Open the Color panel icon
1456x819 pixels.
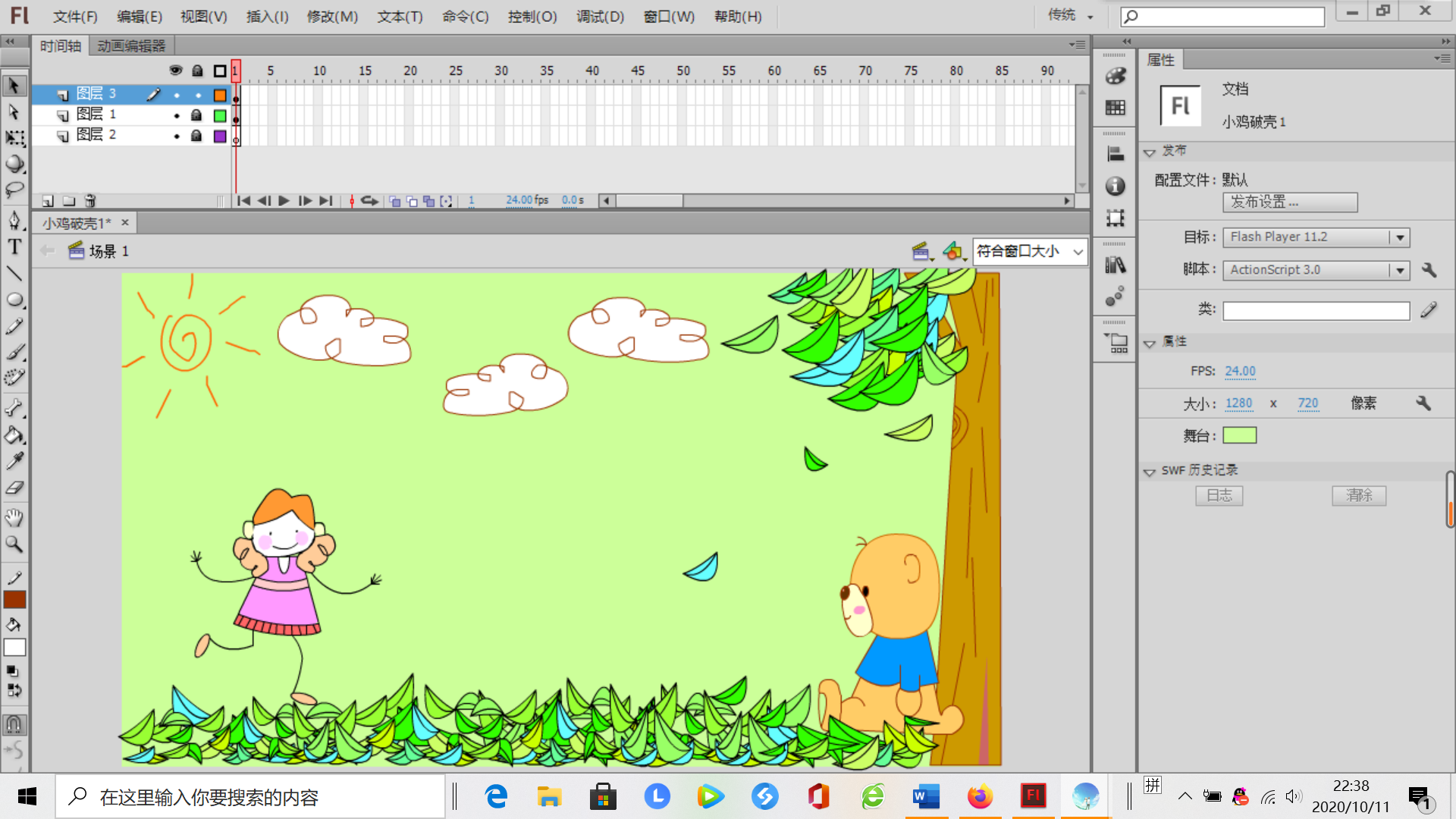1115,76
